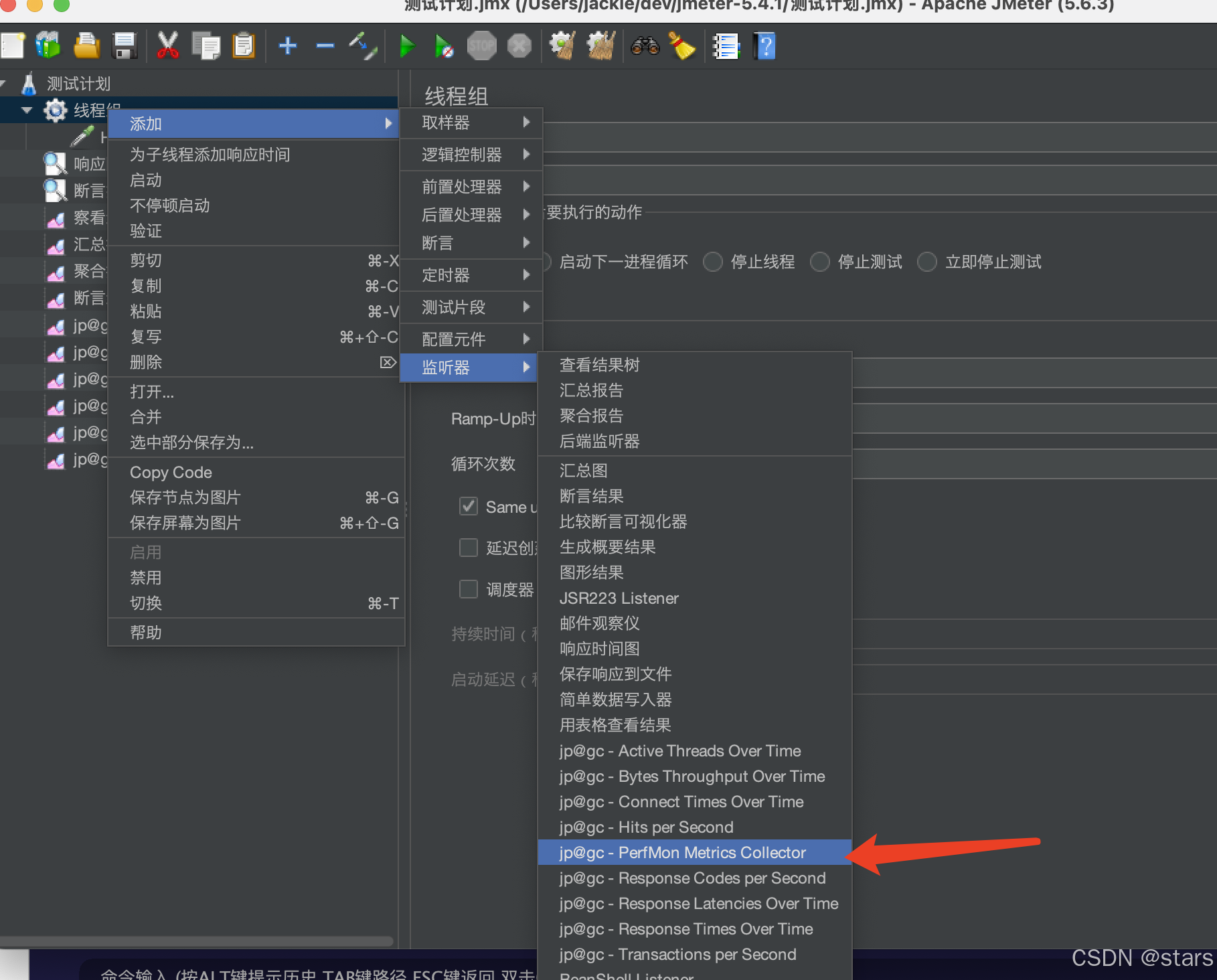Choose 删除 in context menu

(x=256, y=362)
